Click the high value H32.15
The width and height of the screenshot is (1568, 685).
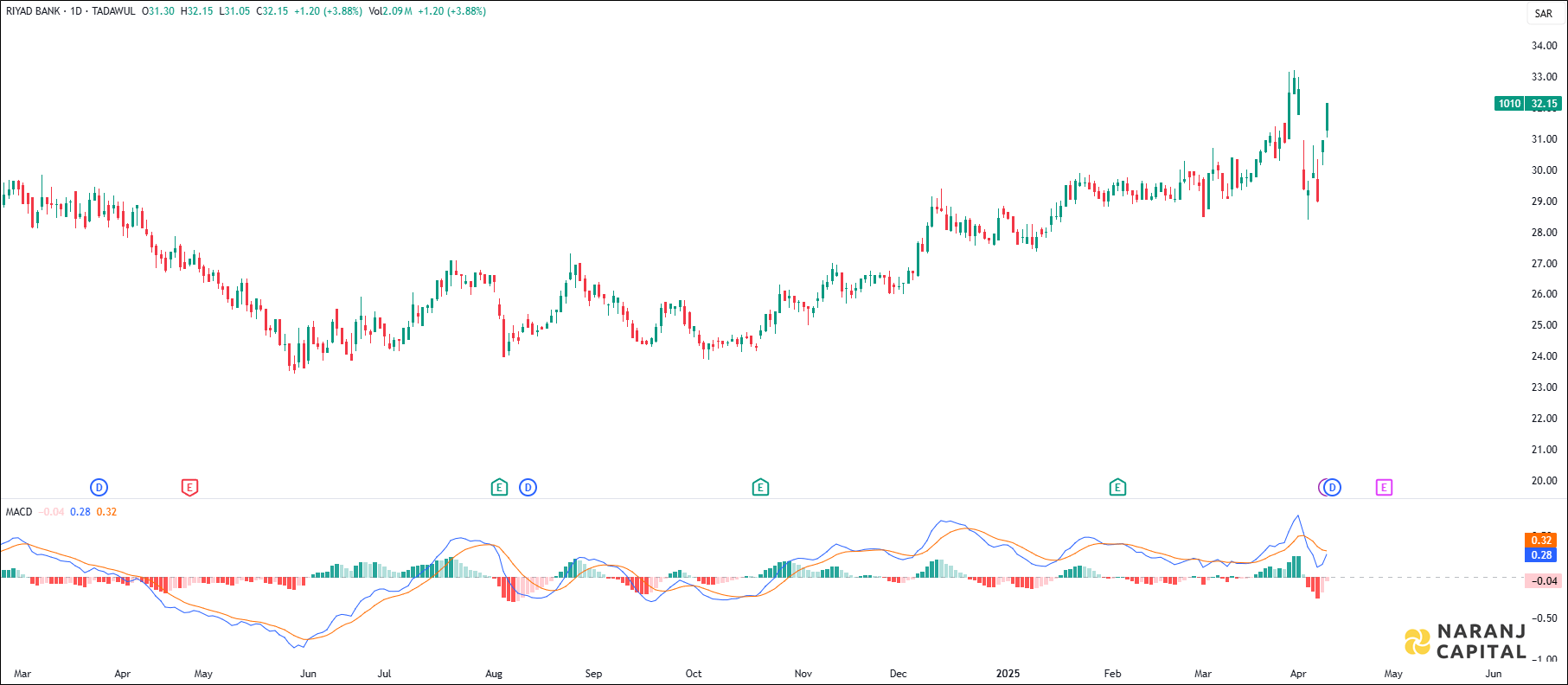pos(196,11)
